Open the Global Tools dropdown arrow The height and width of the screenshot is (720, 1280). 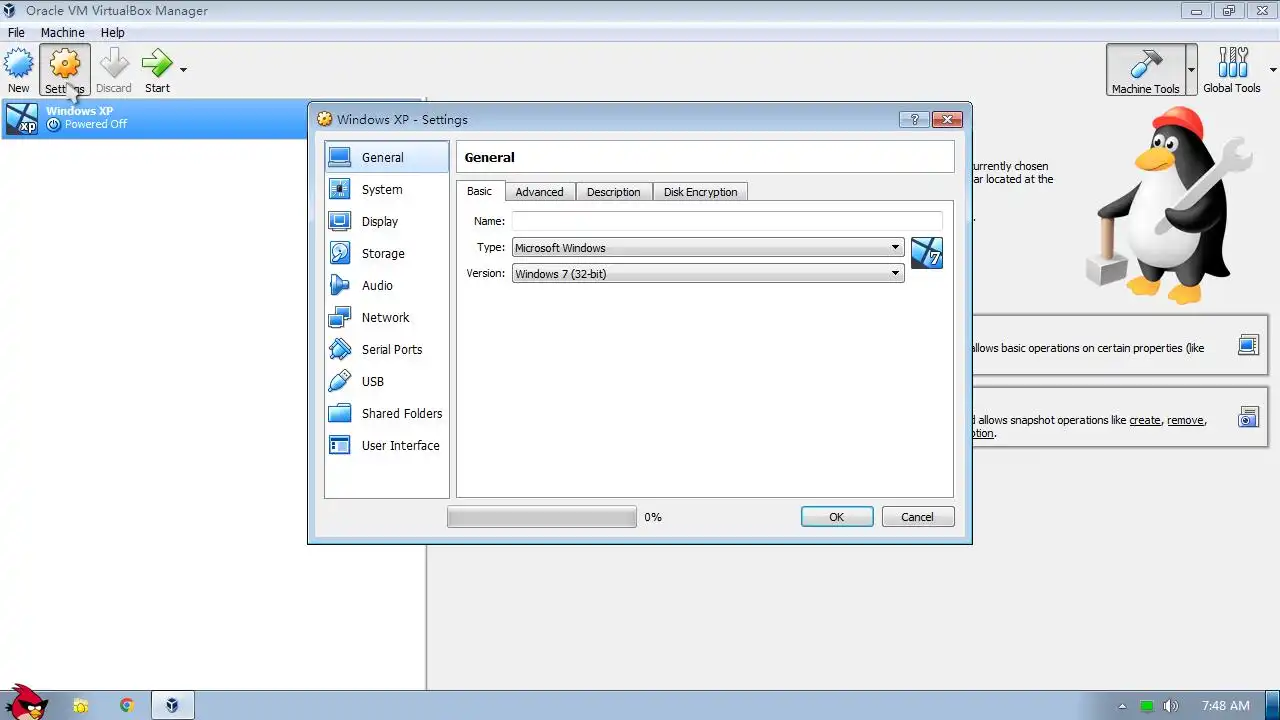[1272, 70]
